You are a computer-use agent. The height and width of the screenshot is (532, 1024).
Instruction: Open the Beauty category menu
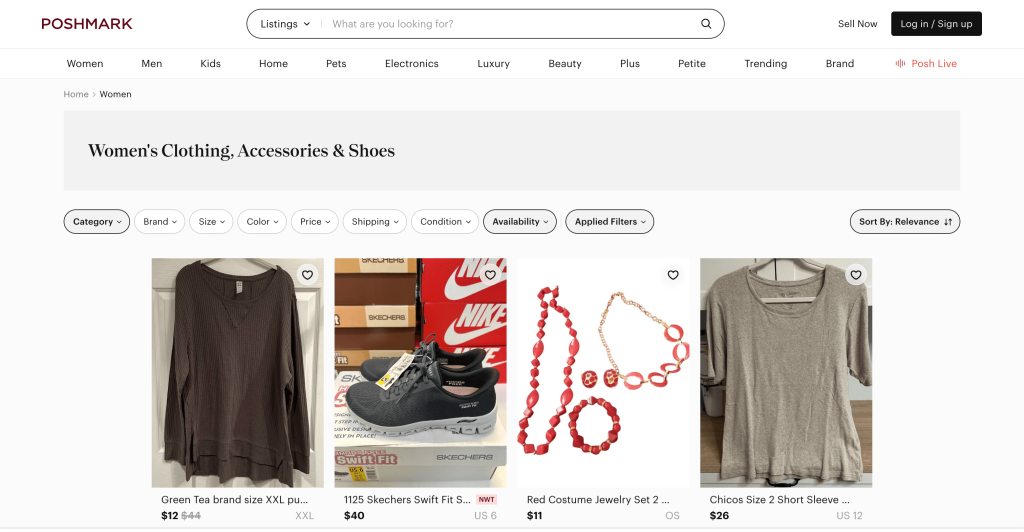pos(565,63)
